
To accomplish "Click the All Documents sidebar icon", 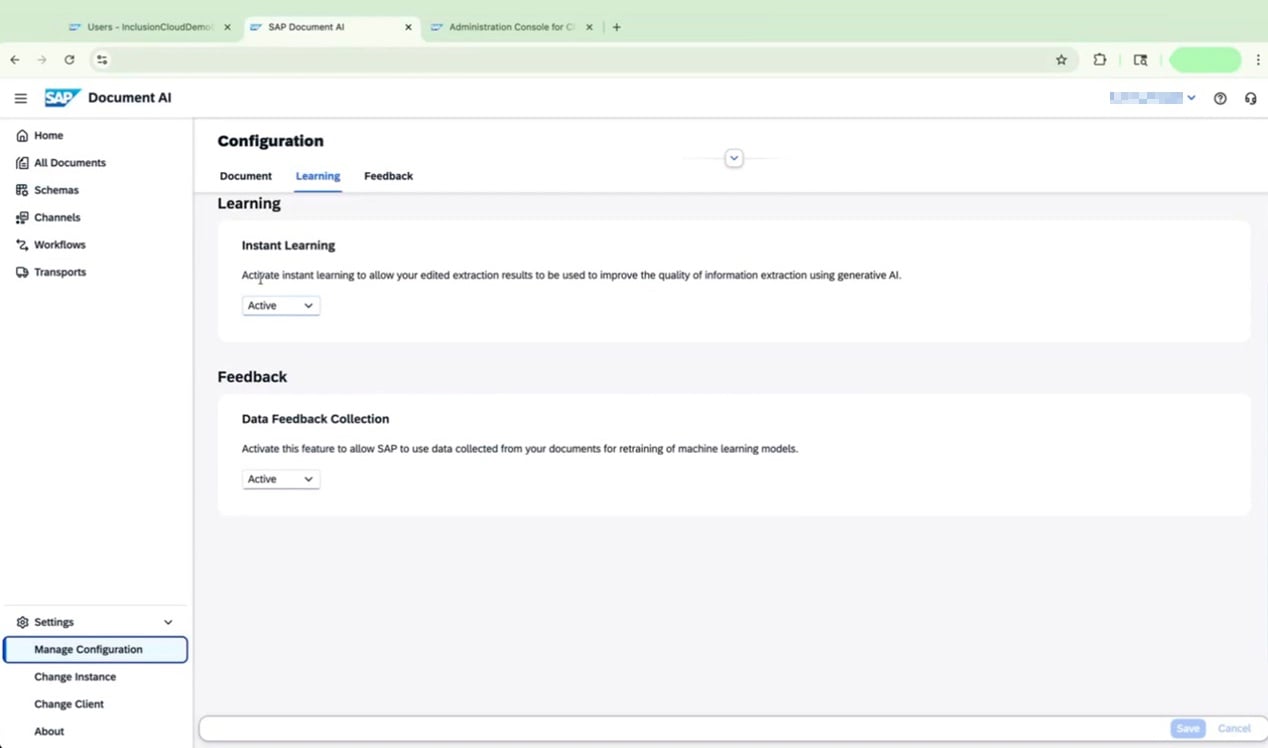I will pyautogui.click(x=22, y=162).
